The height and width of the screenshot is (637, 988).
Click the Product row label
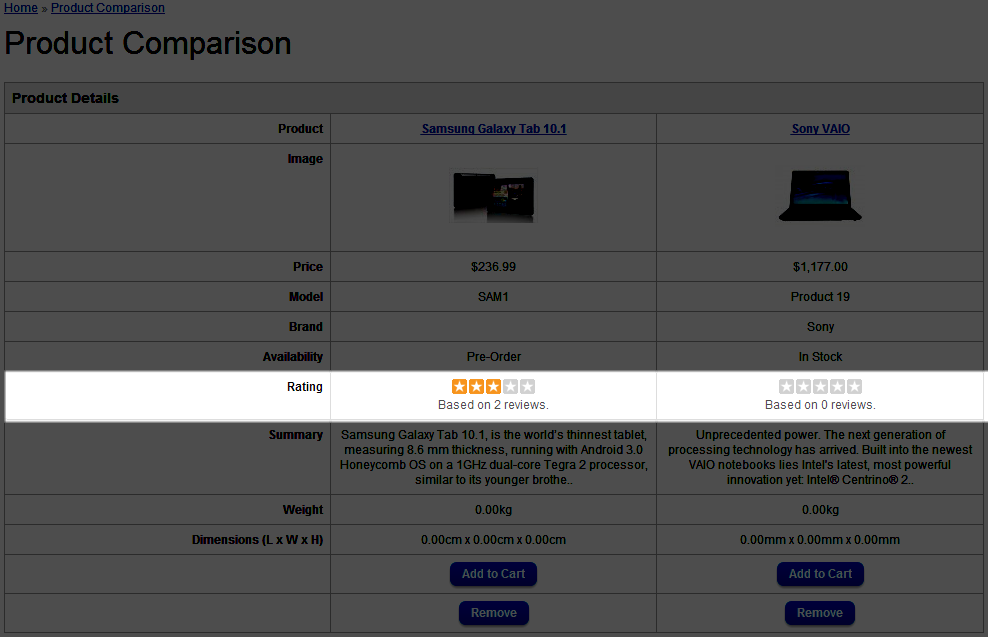click(301, 129)
